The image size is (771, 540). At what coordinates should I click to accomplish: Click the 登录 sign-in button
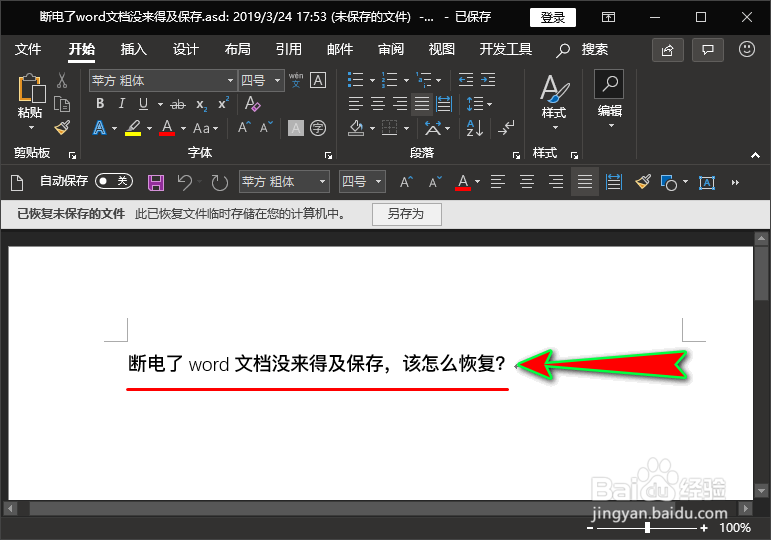553,18
